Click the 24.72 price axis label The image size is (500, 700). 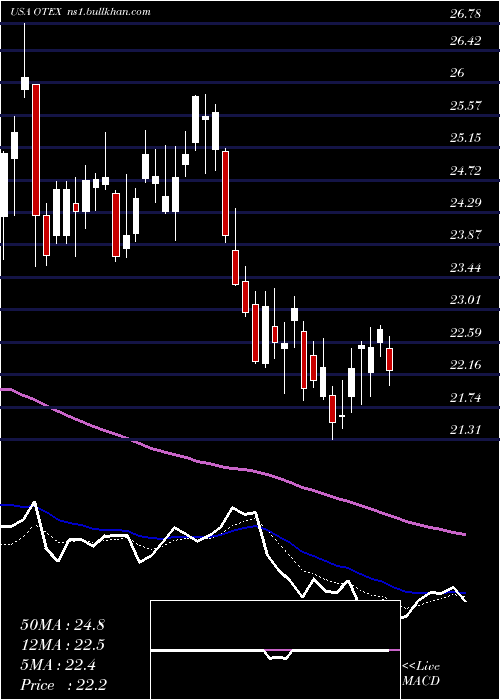click(x=465, y=171)
